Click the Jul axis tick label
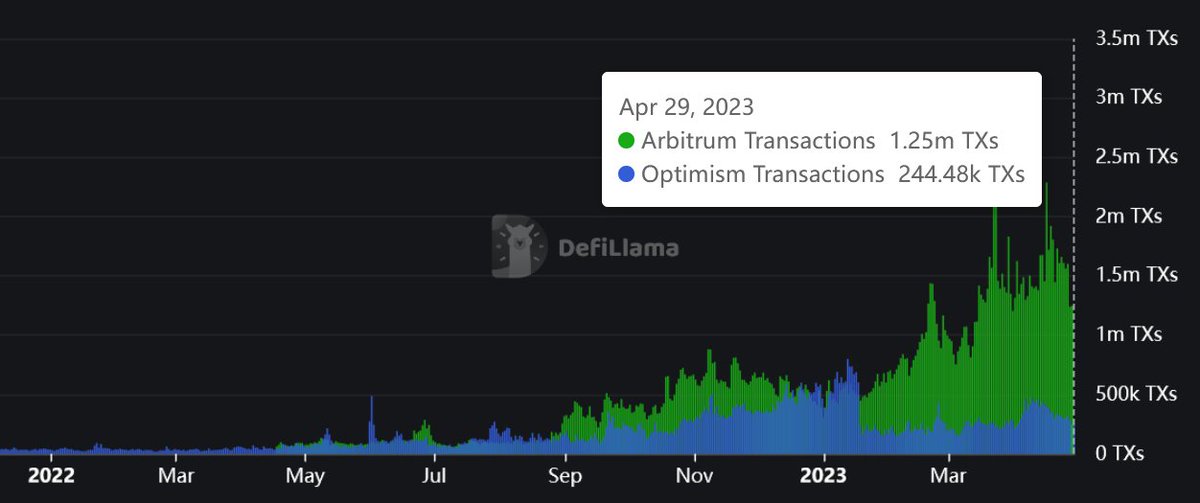The width and height of the screenshot is (1200, 503). point(434,475)
